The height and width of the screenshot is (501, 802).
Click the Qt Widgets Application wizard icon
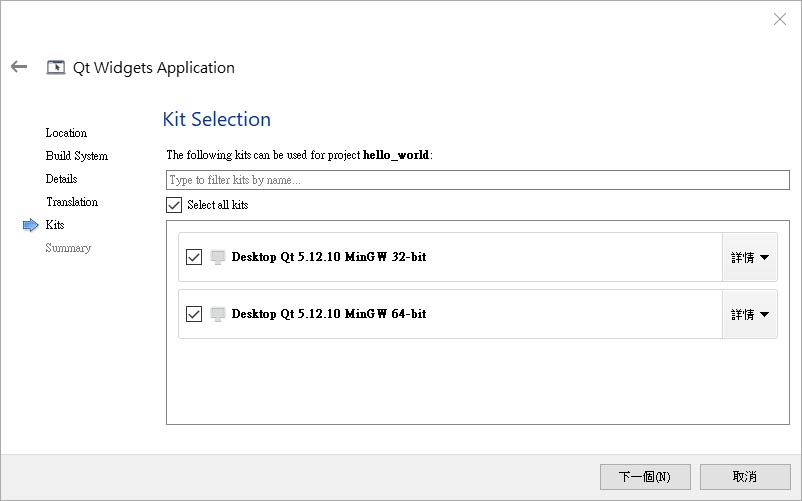click(56, 67)
